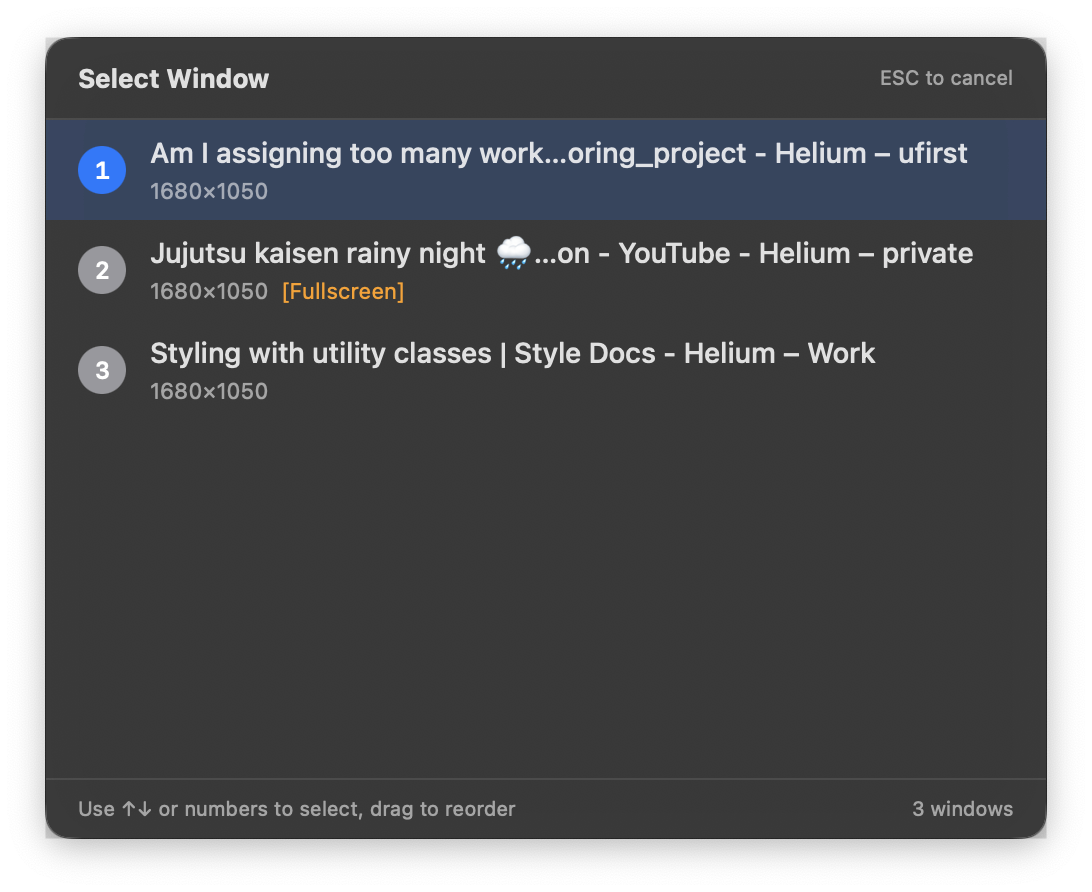Click the 1680×1050 label of the YouTube window

pos(209,291)
